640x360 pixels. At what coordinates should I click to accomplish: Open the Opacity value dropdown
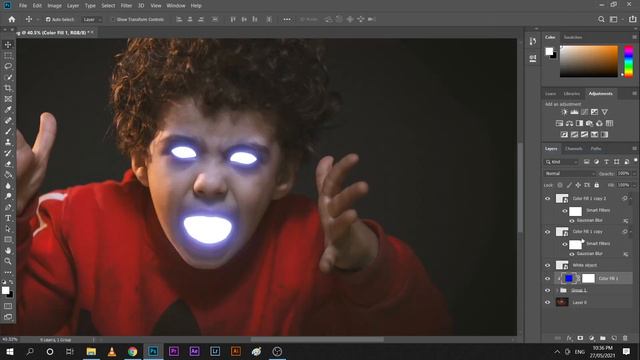click(634, 173)
